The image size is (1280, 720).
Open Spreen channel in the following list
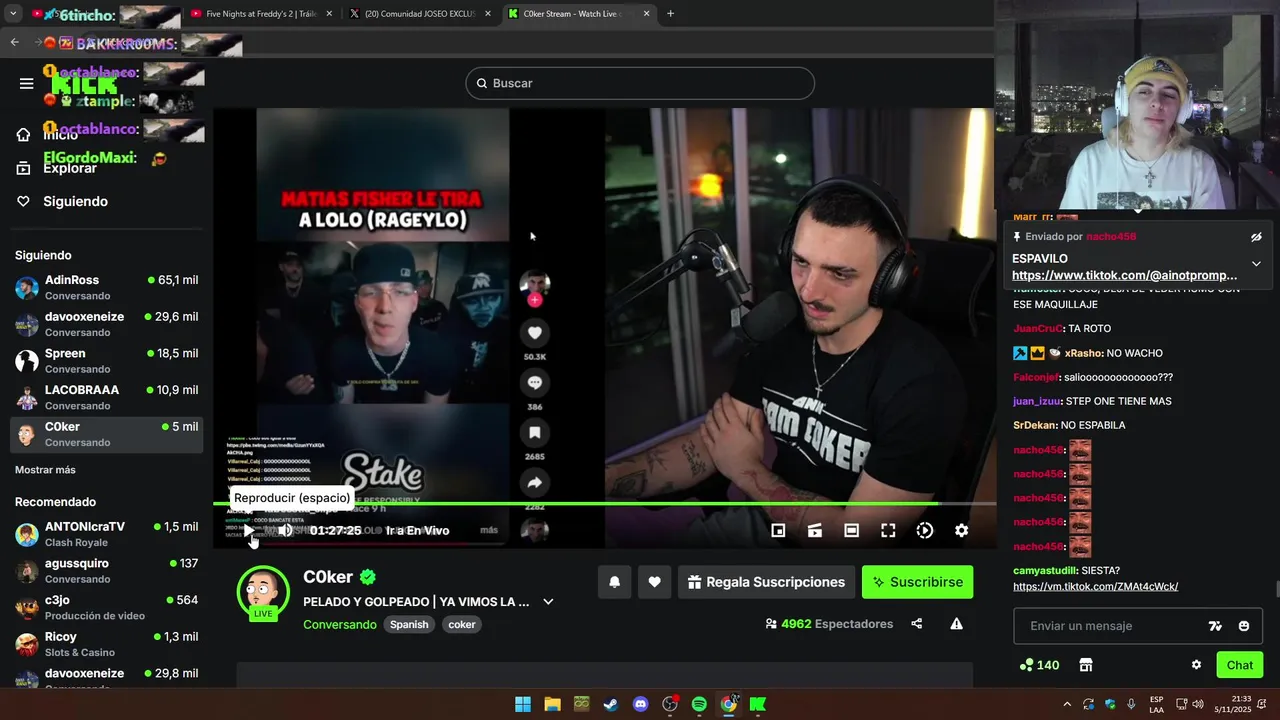click(x=106, y=361)
